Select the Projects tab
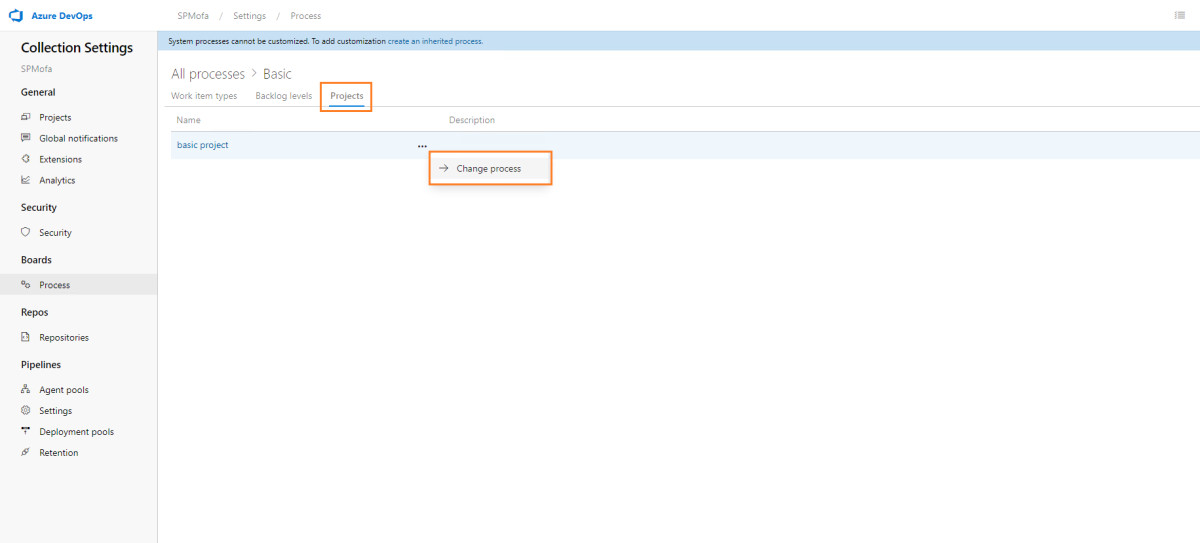The image size is (1200, 543). pyautogui.click(x=347, y=96)
